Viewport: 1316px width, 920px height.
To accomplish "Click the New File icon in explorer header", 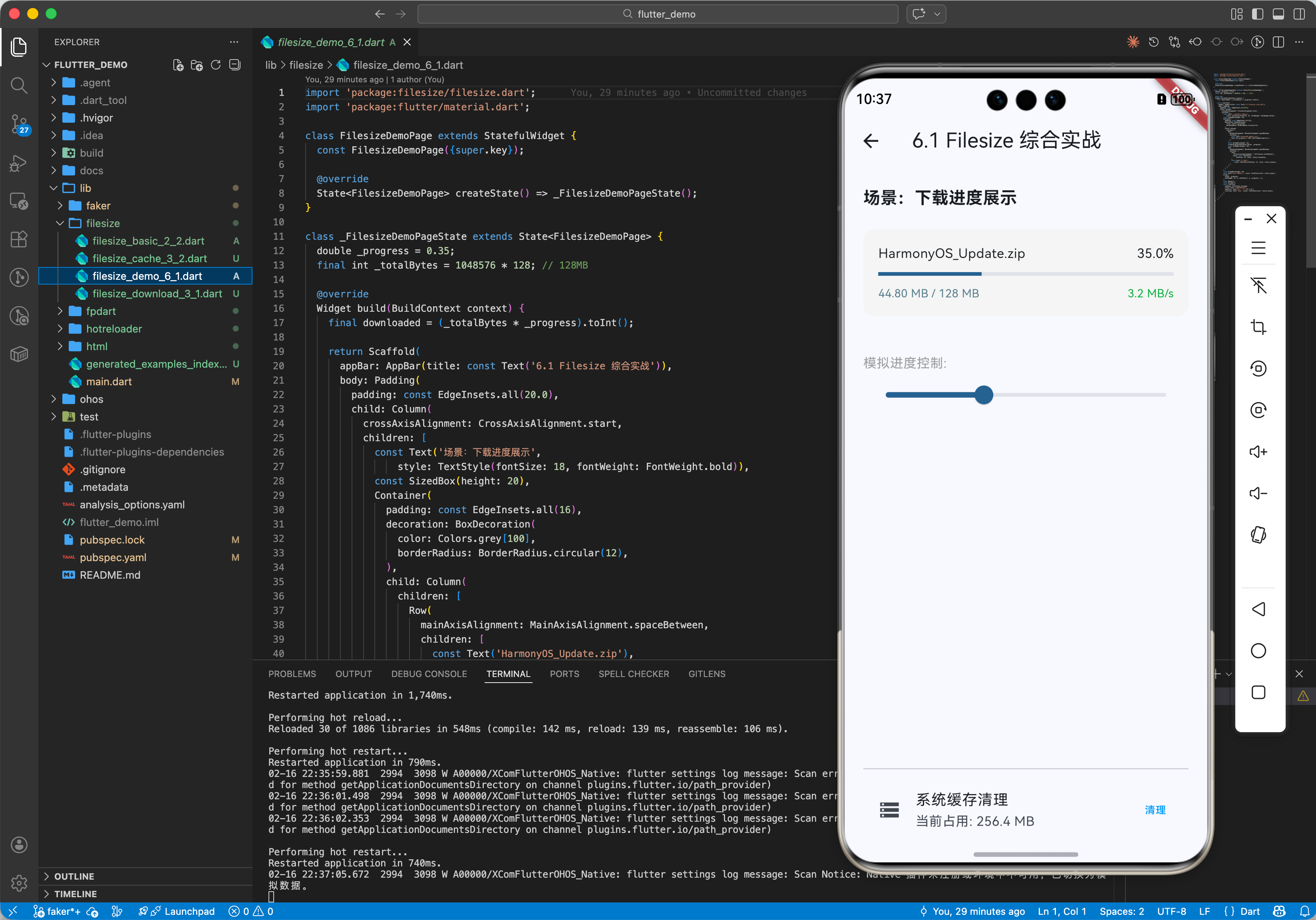I will pyautogui.click(x=178, y=65).
